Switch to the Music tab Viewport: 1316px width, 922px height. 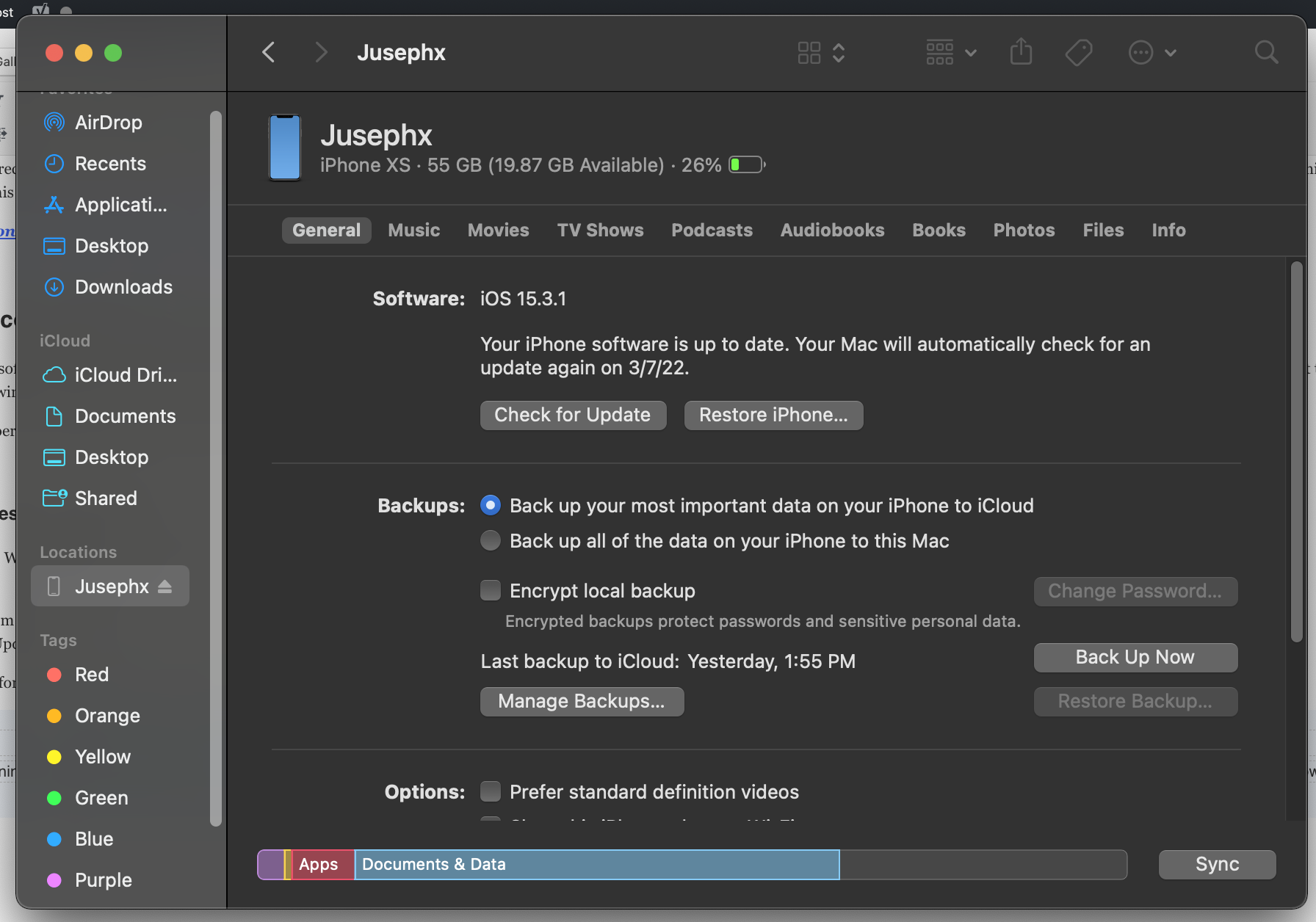tap(413, 230)
